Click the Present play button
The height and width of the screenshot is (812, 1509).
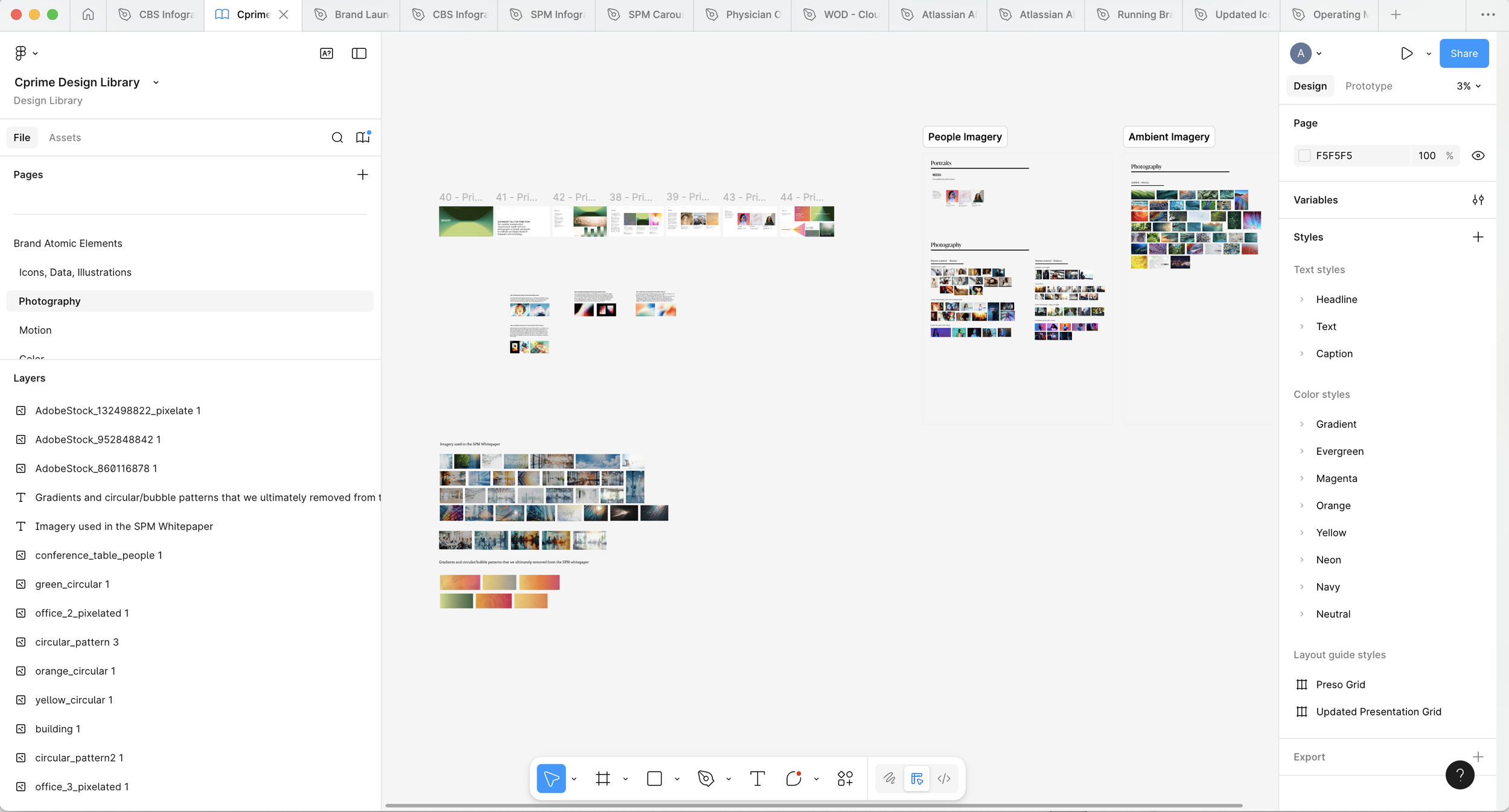1406,54
